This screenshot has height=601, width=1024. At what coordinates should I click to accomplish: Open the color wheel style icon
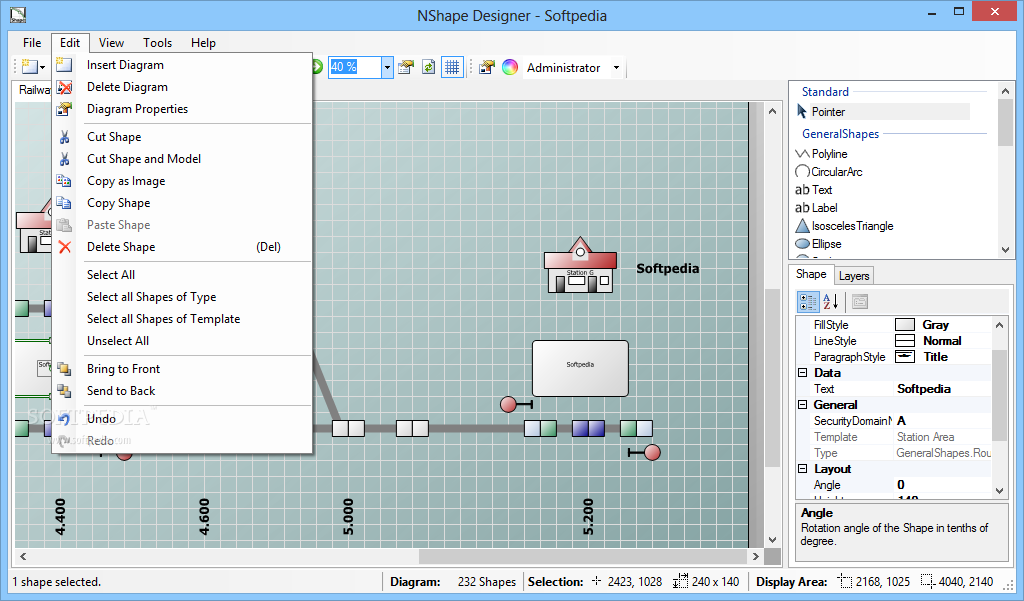509,67
